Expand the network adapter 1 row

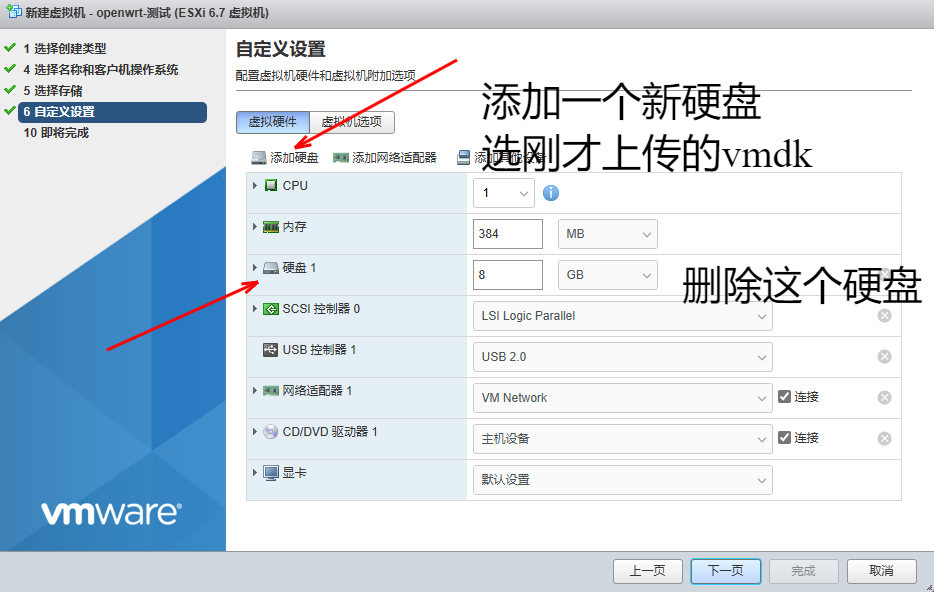255,391
